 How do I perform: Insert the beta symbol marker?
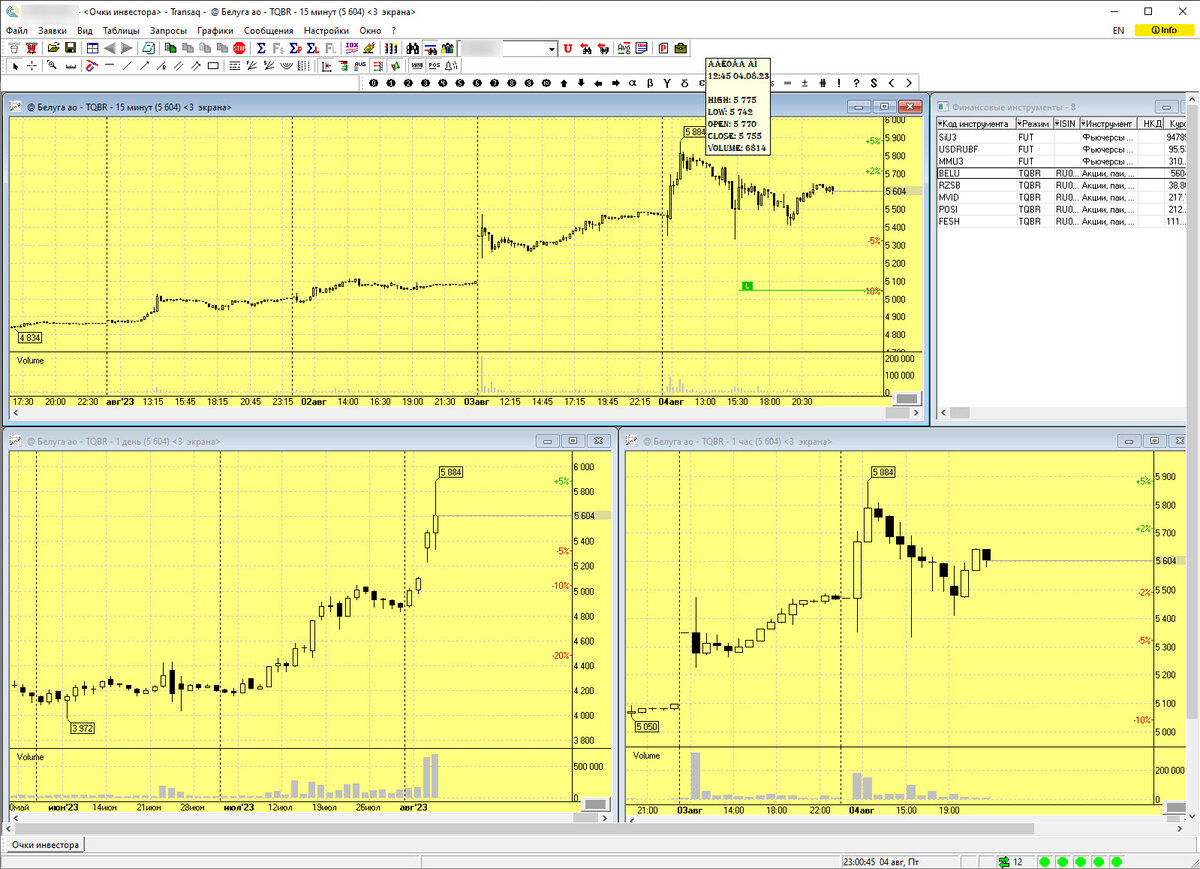pos(650,83)
